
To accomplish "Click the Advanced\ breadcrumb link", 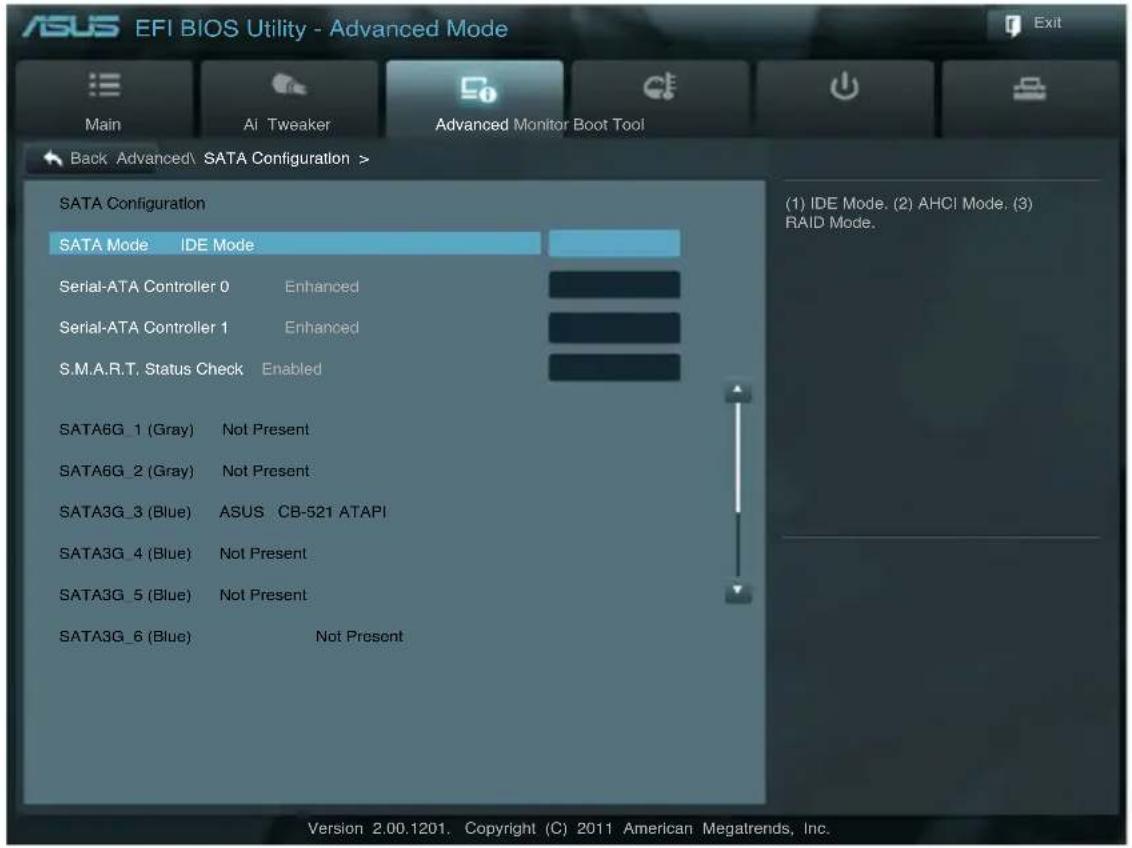I will coord(156,158).
